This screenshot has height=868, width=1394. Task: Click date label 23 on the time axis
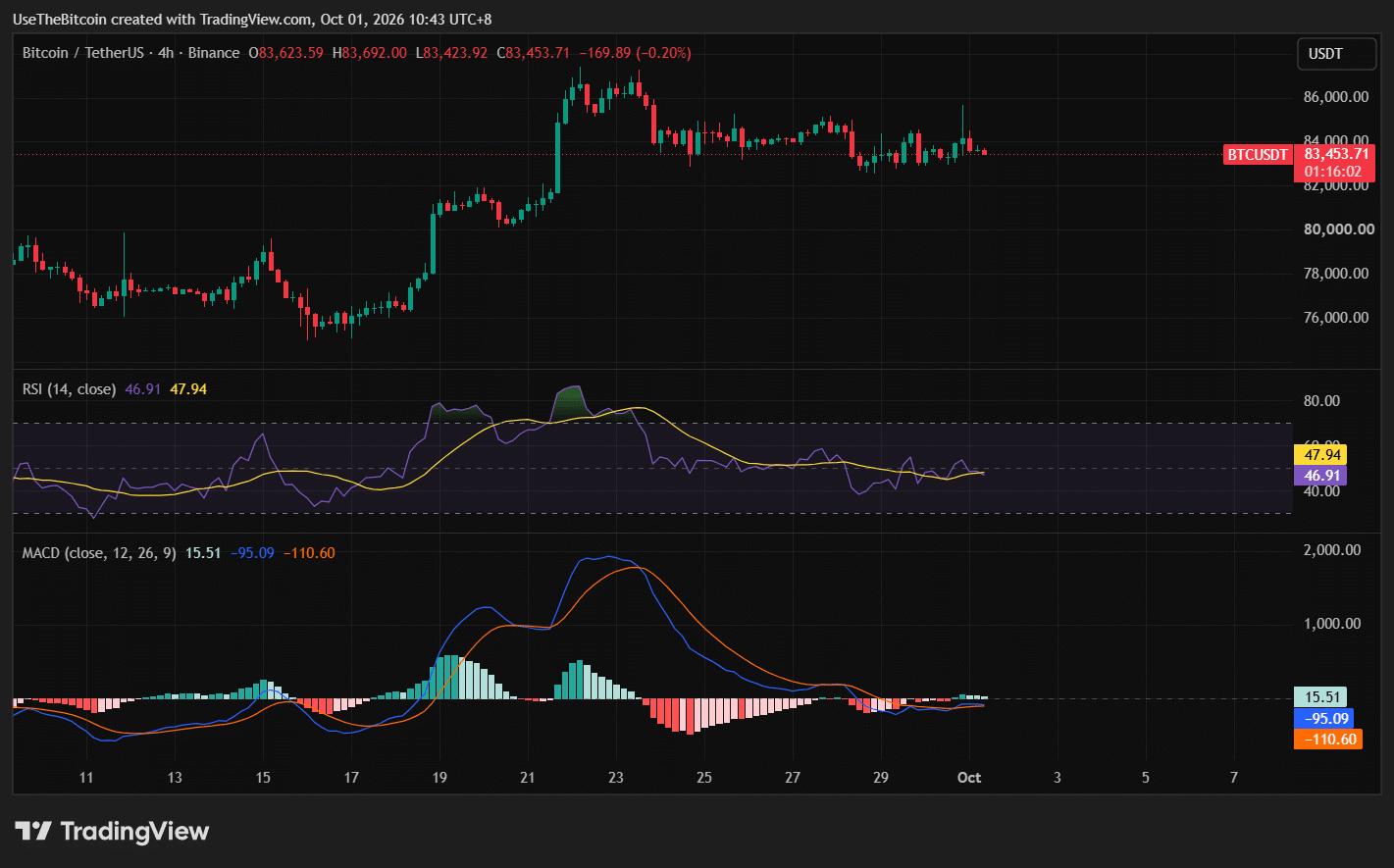pos(616,778)
